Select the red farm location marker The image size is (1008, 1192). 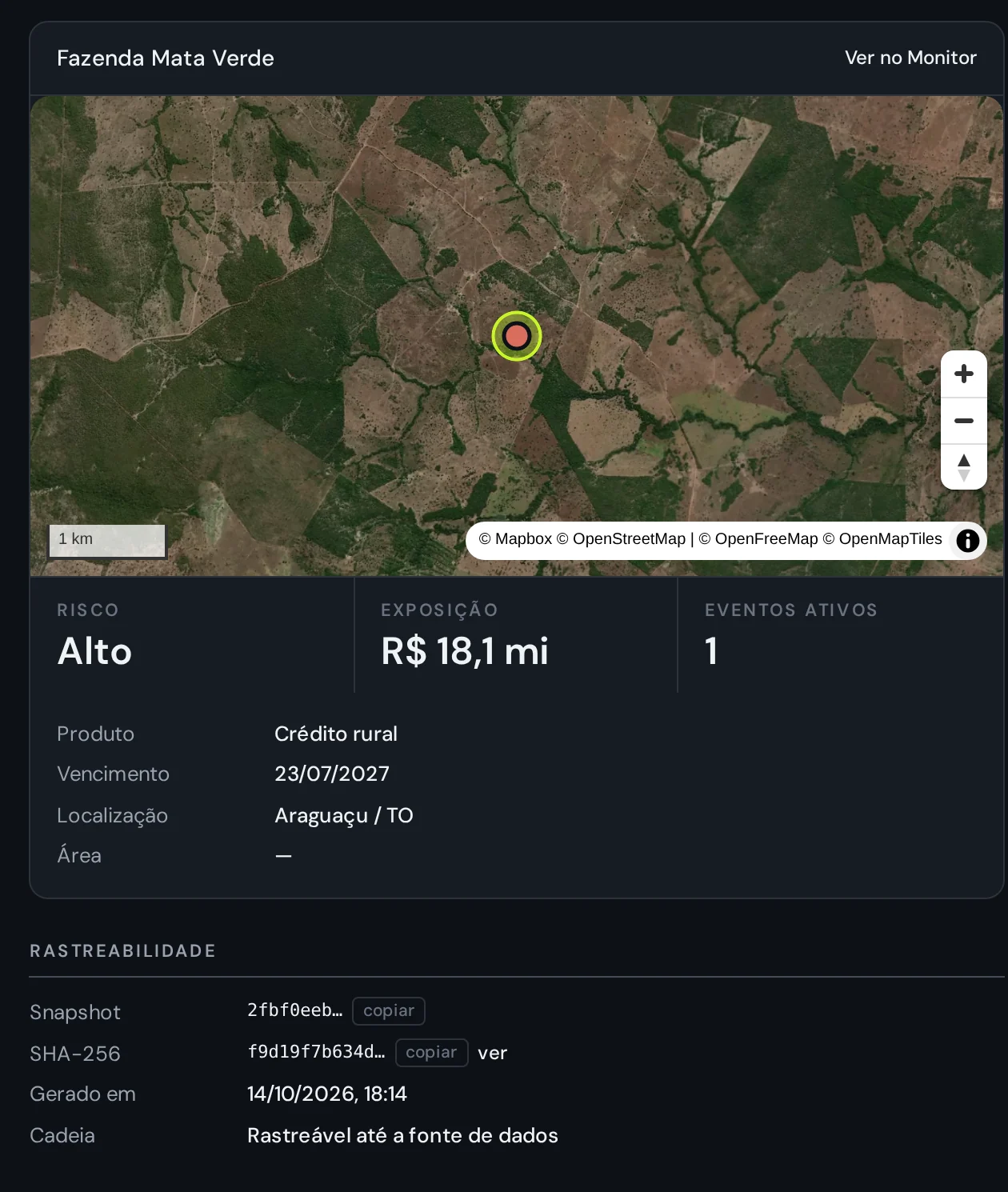tap(517, 336)
